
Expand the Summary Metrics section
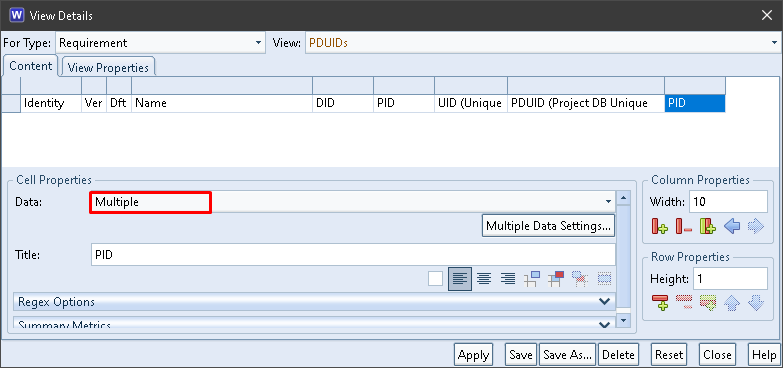pos(314,324)
